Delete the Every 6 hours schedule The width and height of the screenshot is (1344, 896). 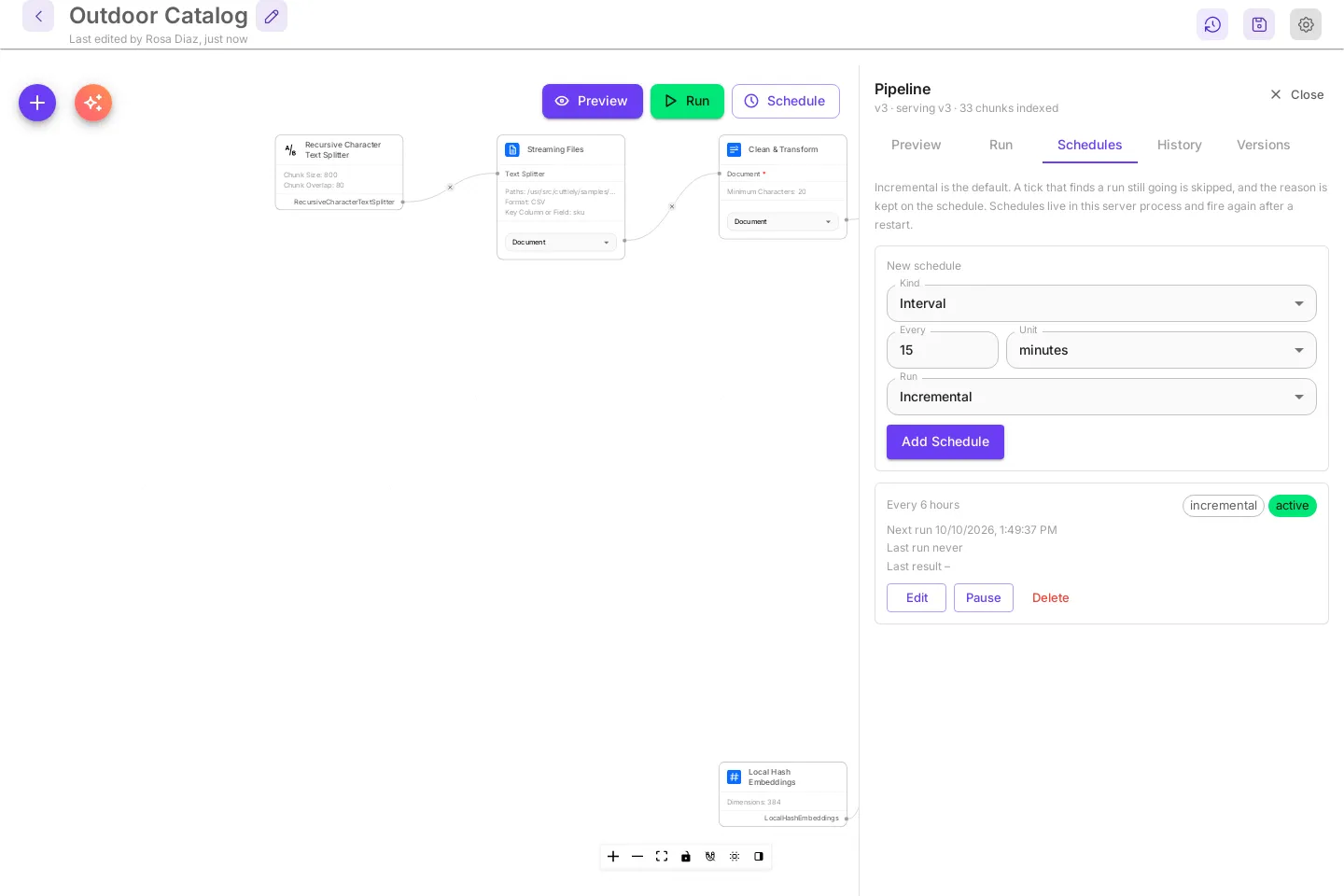pos(1050,597)
